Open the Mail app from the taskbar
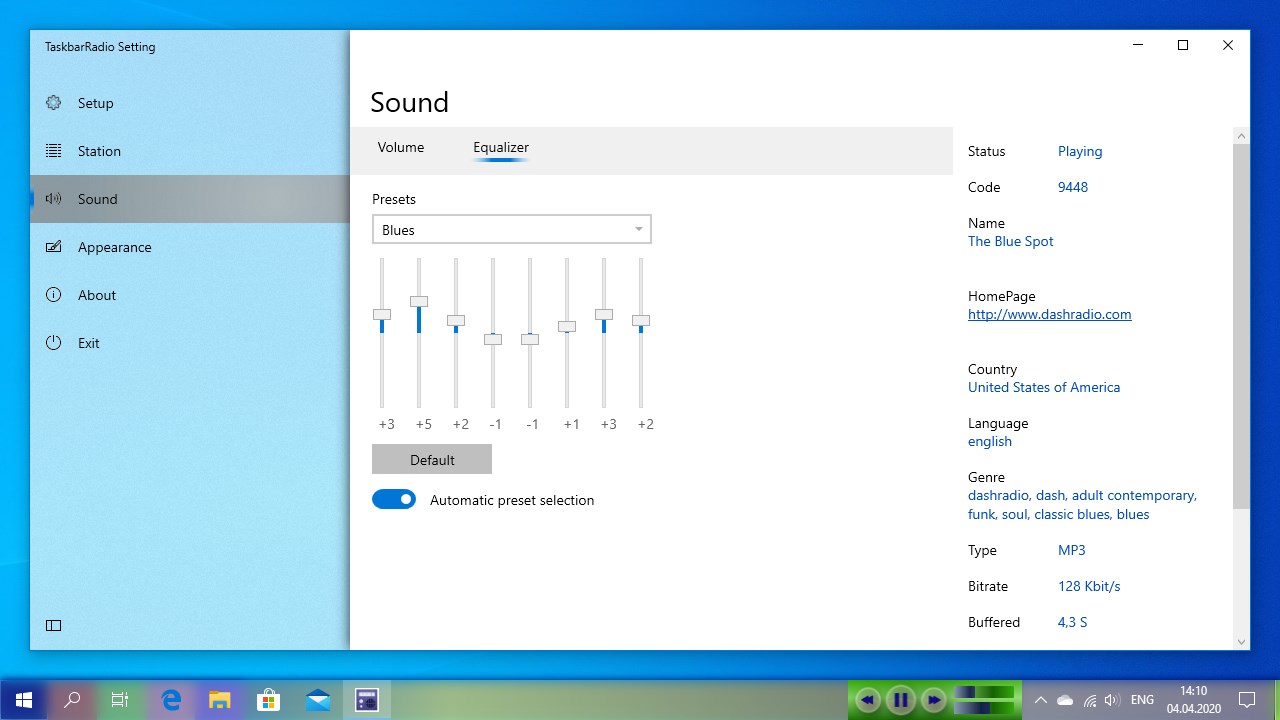The height and width of the screenshot is (720, 1280). 318,700
